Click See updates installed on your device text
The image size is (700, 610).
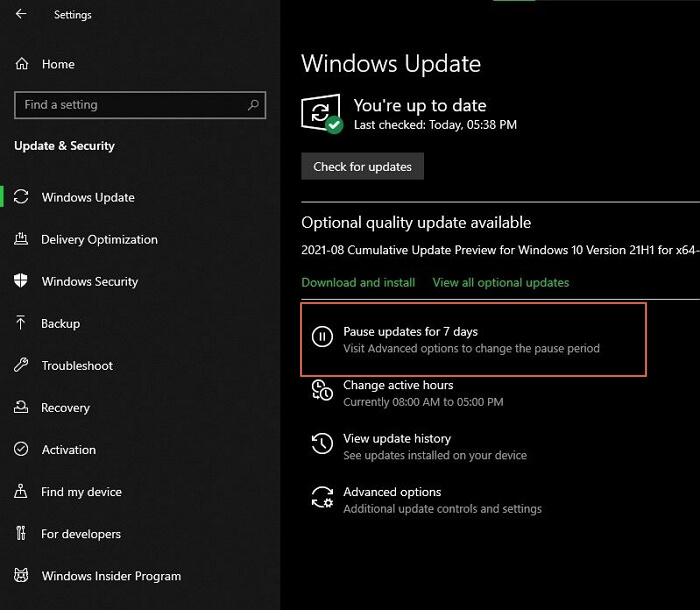click(435, 455)
